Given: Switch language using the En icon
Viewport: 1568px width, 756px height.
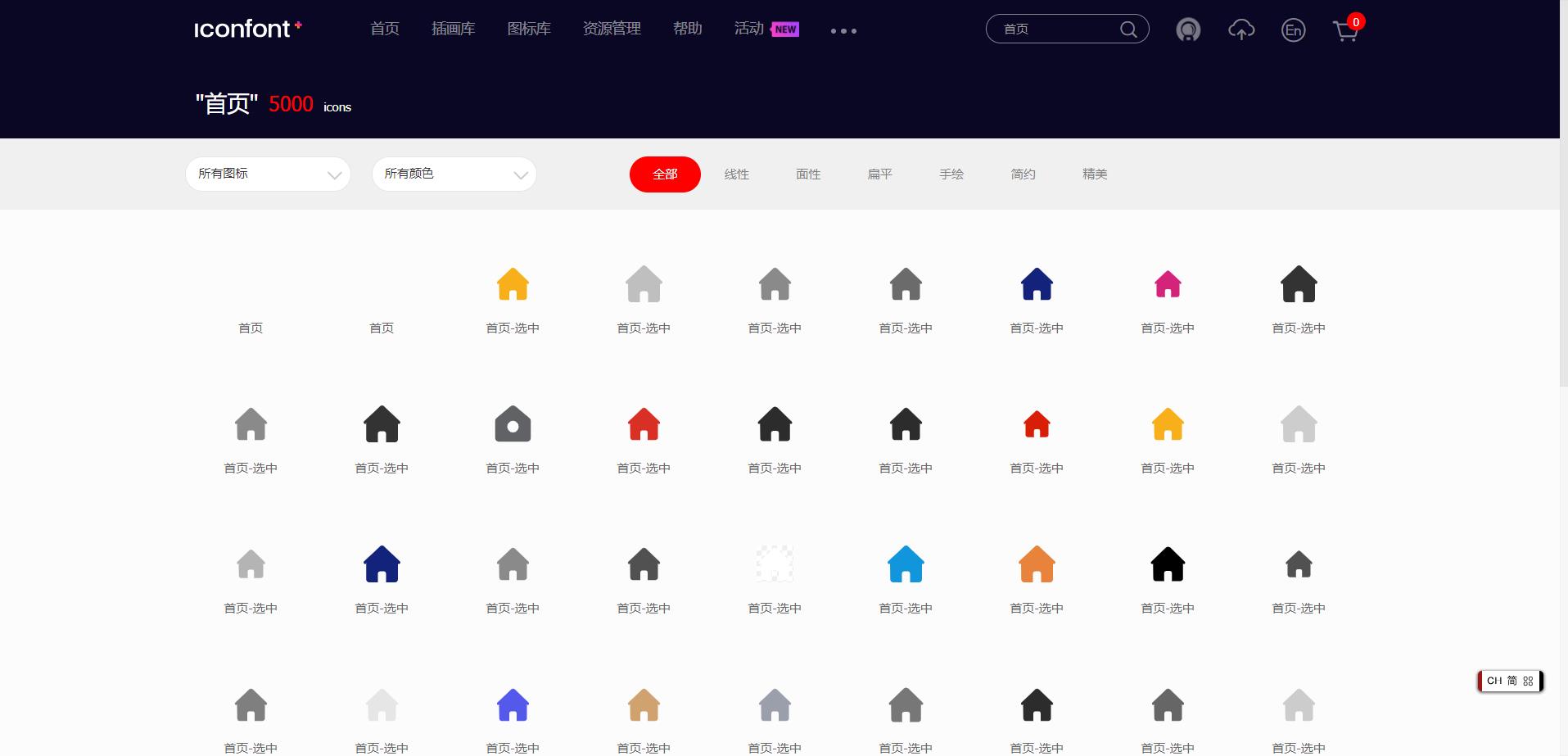Looking at the screenshot, I should (1292, 29).
